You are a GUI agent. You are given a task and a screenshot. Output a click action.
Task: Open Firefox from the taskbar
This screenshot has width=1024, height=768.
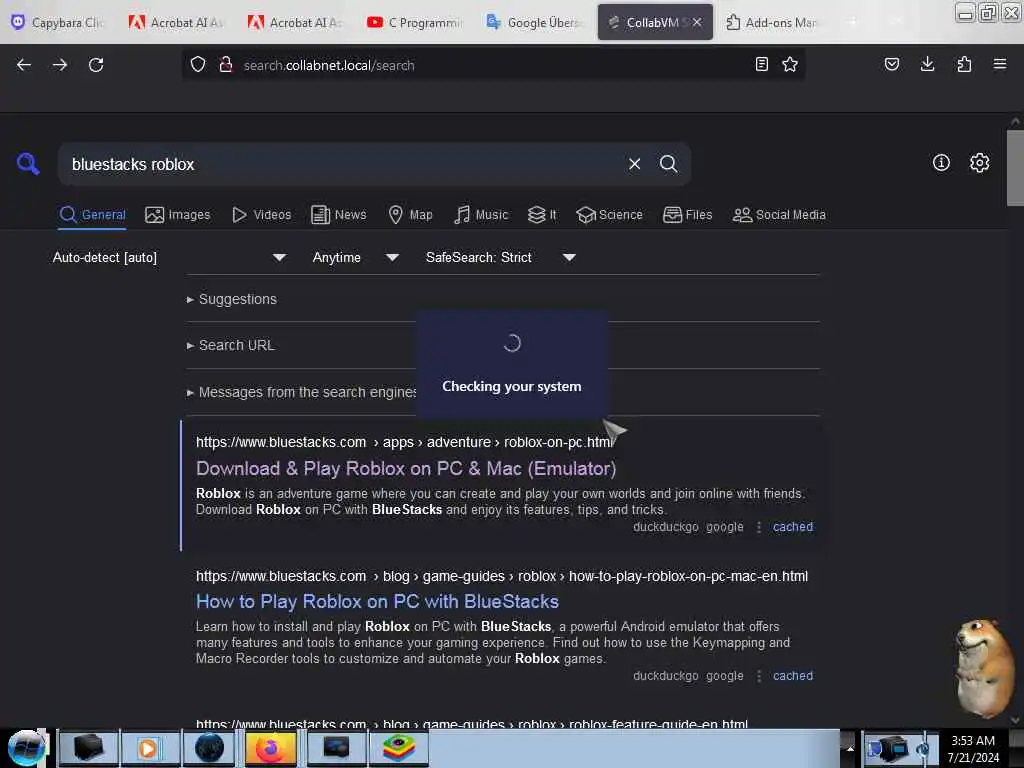click(x=270, y=748)
